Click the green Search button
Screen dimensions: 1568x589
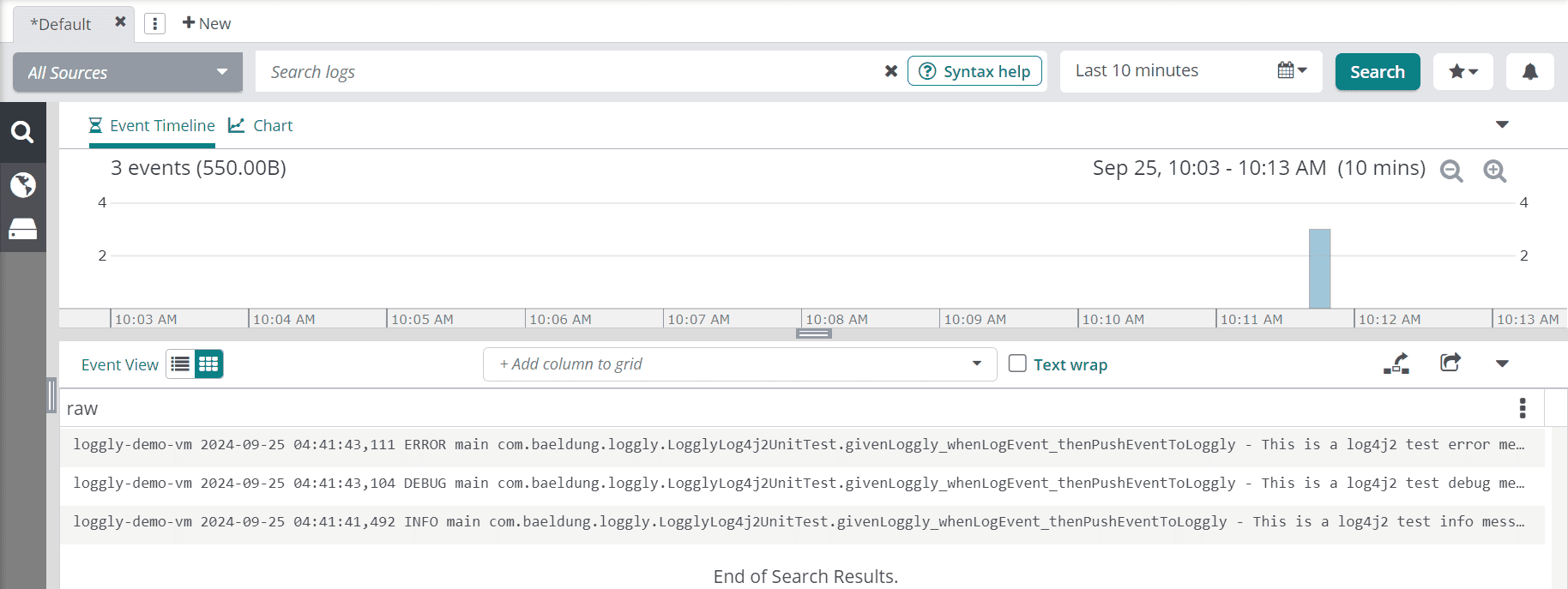[x=1377, y=72]
